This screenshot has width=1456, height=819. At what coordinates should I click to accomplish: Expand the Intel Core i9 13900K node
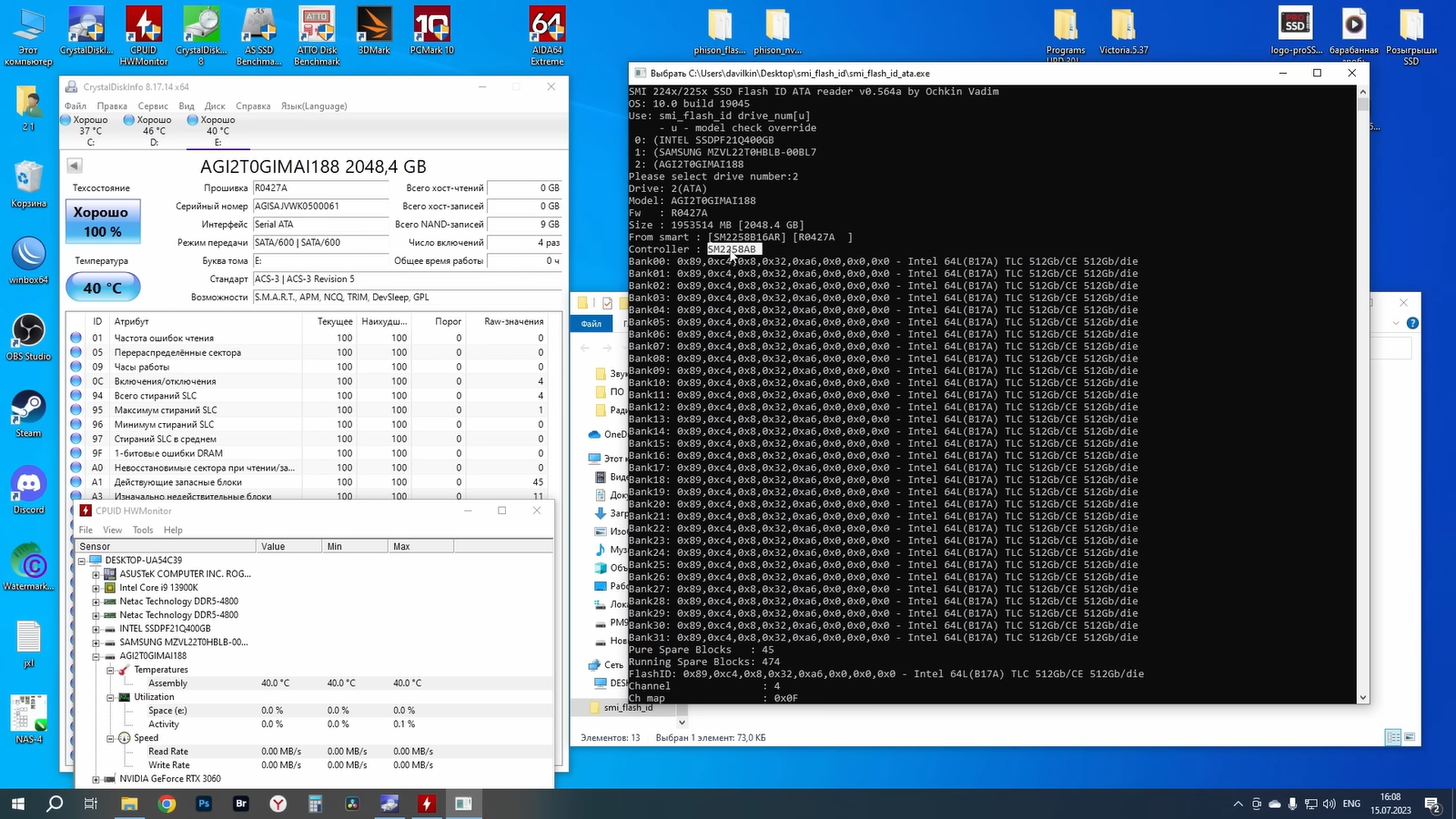click(x=96, y=588)
